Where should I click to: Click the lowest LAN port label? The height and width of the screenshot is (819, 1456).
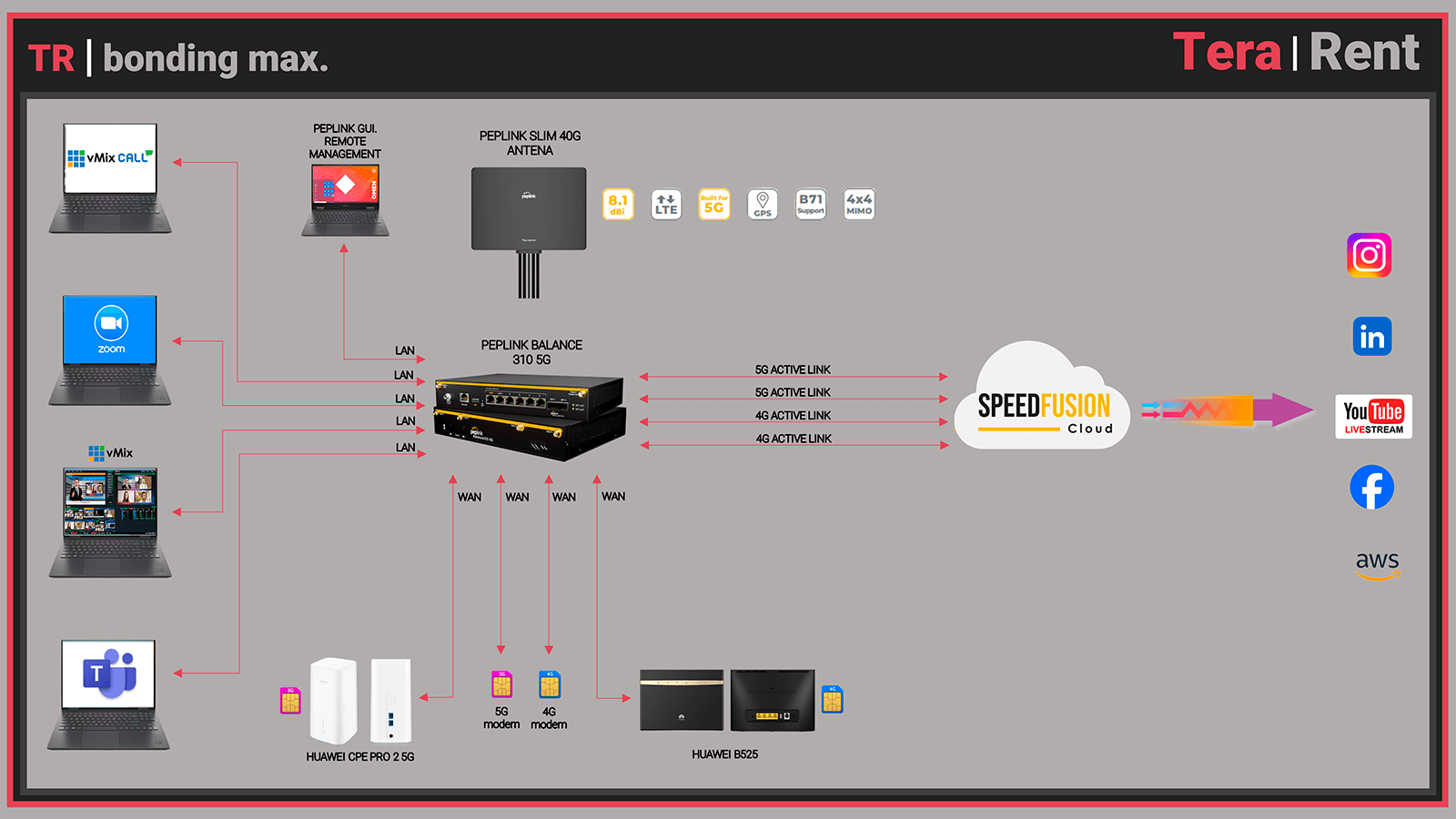[x=405, y=448]
